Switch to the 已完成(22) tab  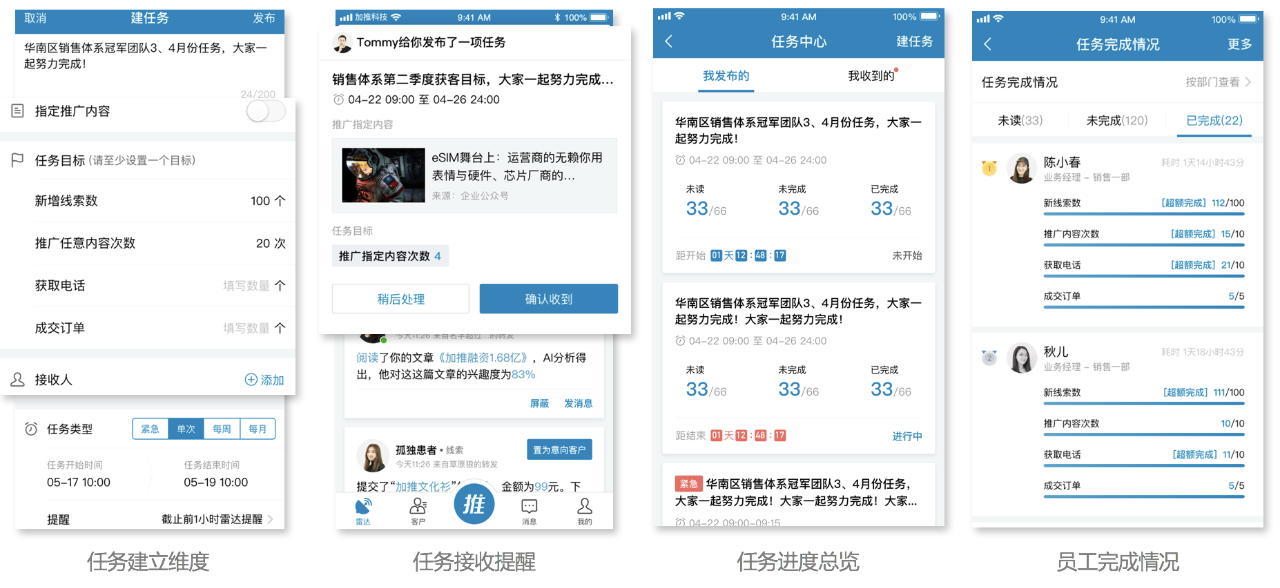click(x=1214, y=120)
